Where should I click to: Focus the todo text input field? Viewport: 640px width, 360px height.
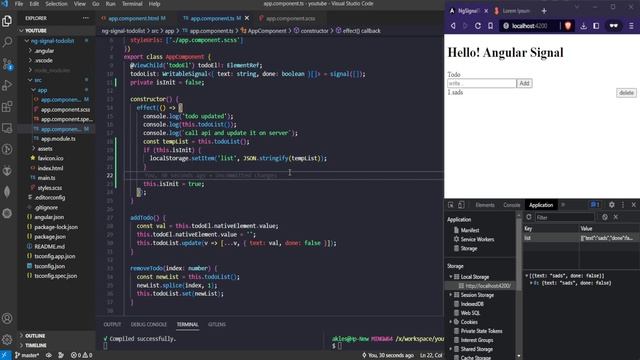482,83
